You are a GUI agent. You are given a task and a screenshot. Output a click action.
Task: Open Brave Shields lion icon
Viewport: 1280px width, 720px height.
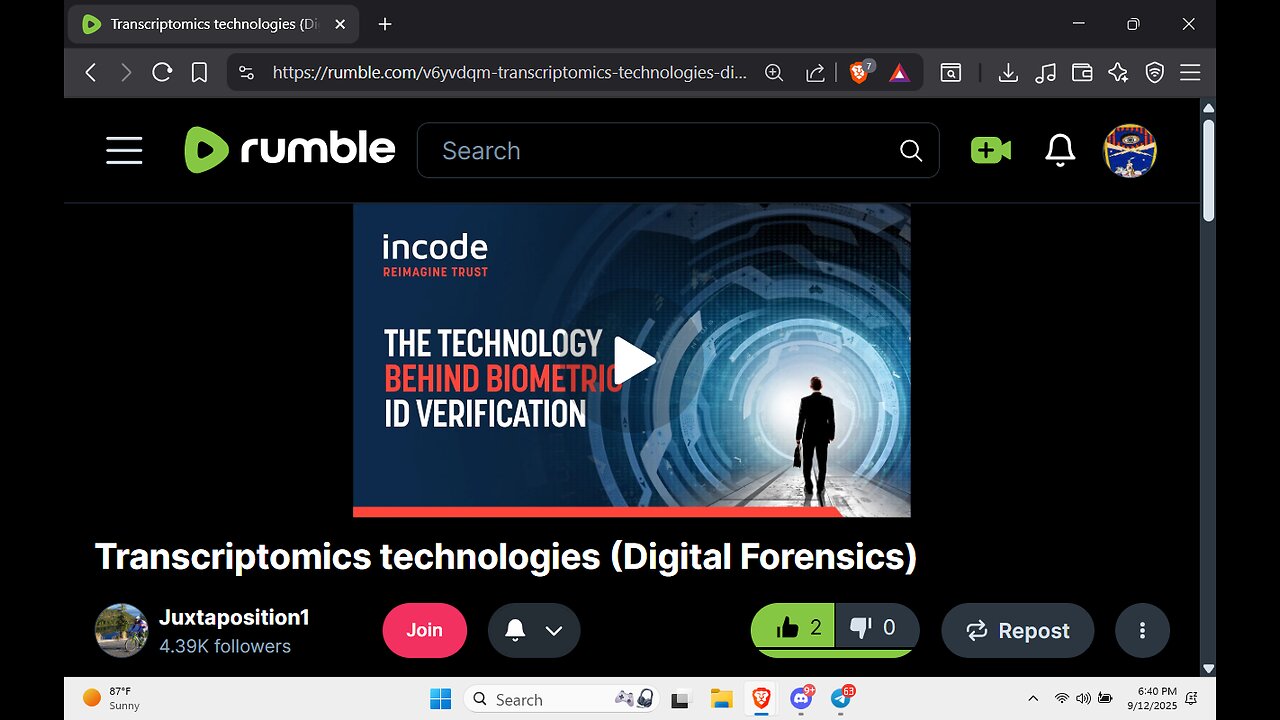860,72
